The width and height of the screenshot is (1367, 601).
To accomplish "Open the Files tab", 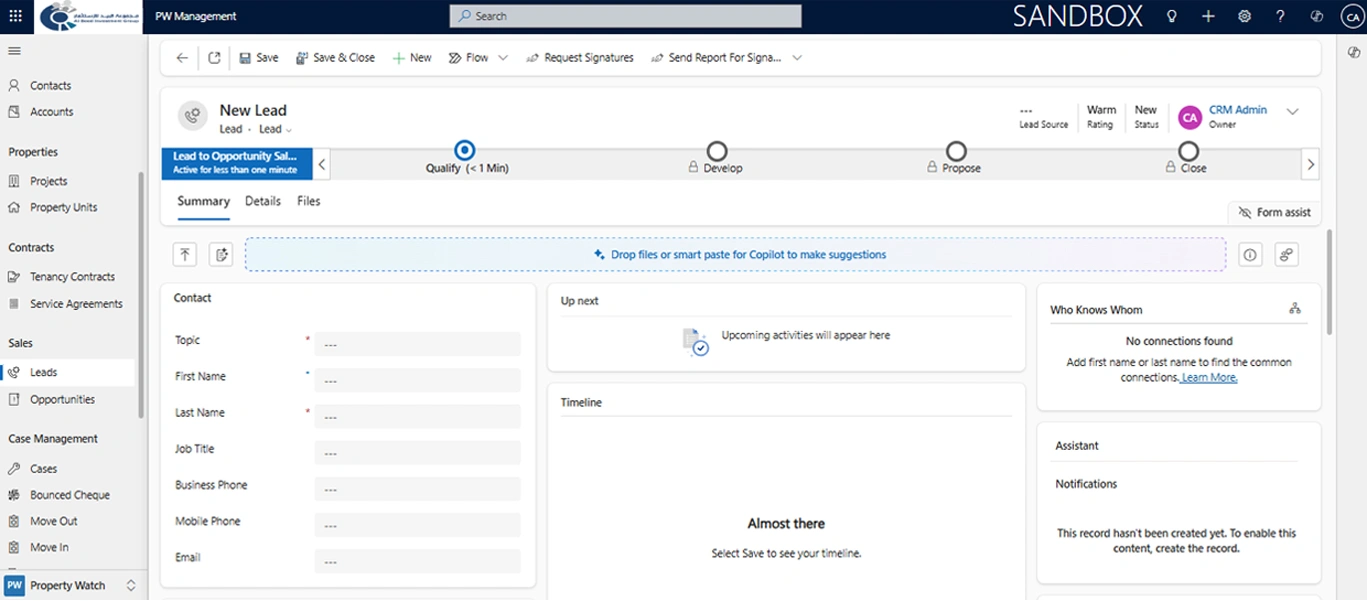I will click(308, 201).
